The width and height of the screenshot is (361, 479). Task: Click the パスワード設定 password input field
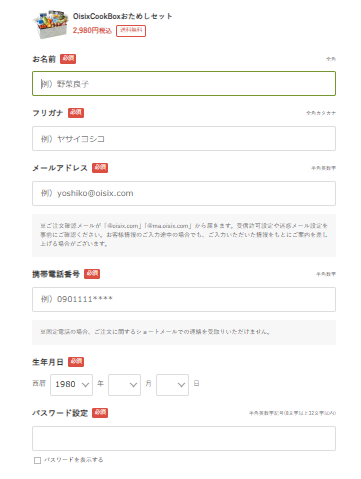184,438
